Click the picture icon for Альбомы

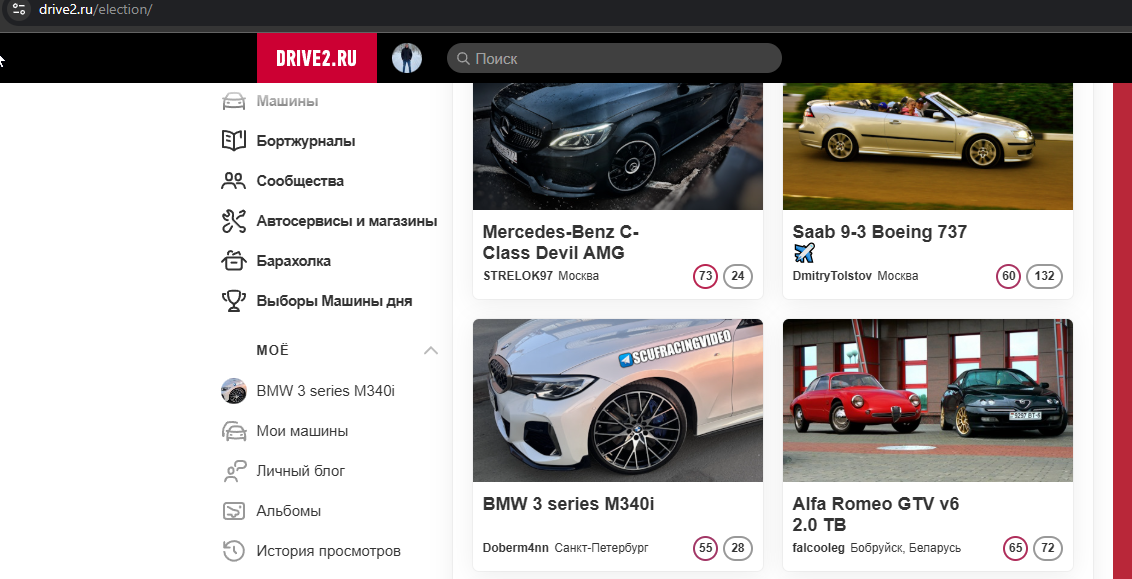tap(233, 511)
